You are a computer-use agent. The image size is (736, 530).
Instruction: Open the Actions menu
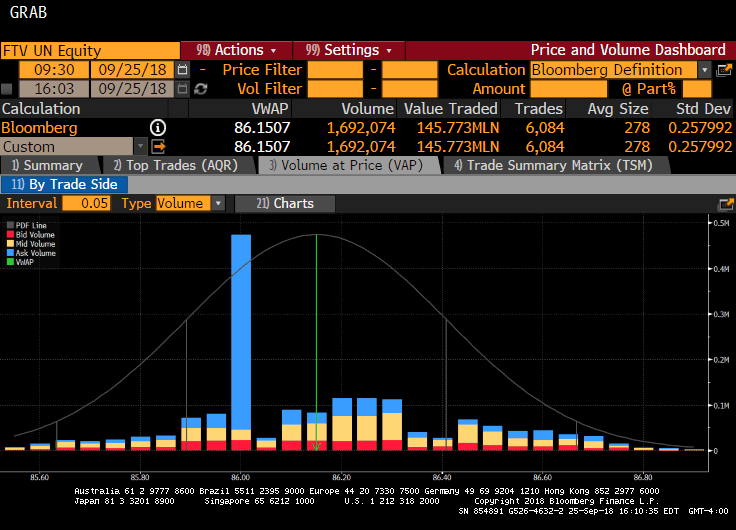(236, 50)
